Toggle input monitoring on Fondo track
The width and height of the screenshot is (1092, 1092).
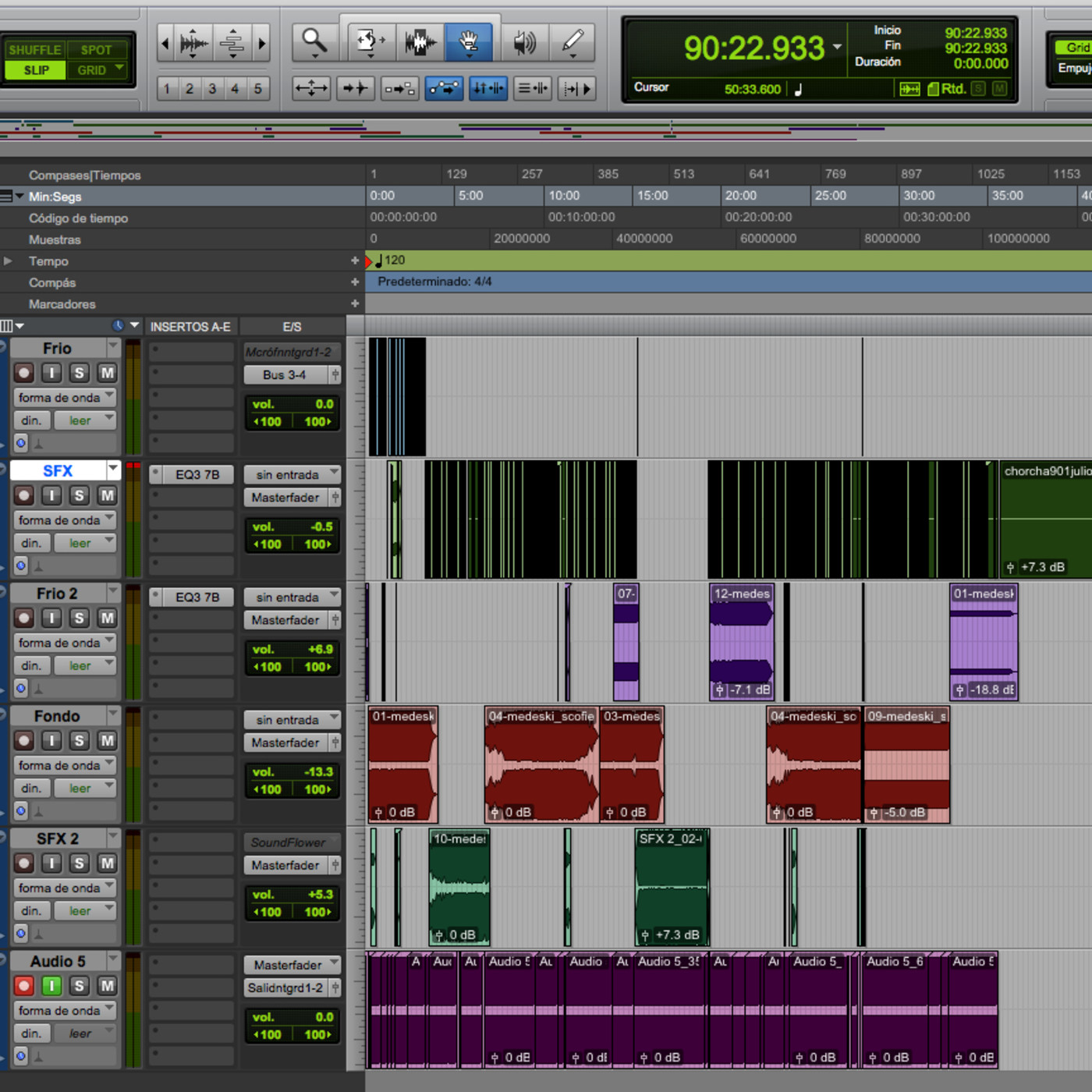(51, 740)
